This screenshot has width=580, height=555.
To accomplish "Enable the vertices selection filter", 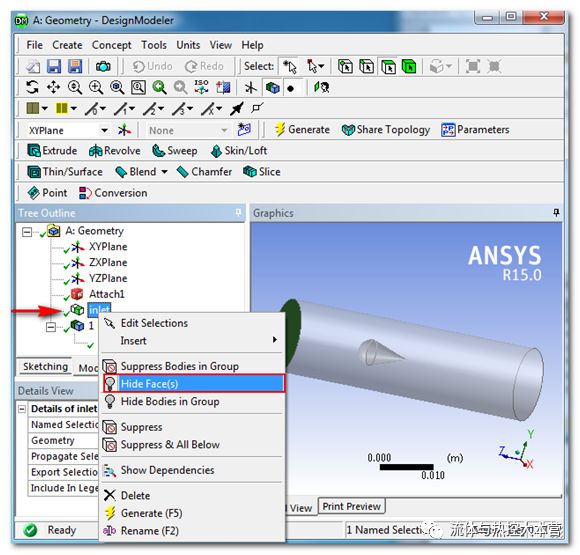I will [345, 67].
